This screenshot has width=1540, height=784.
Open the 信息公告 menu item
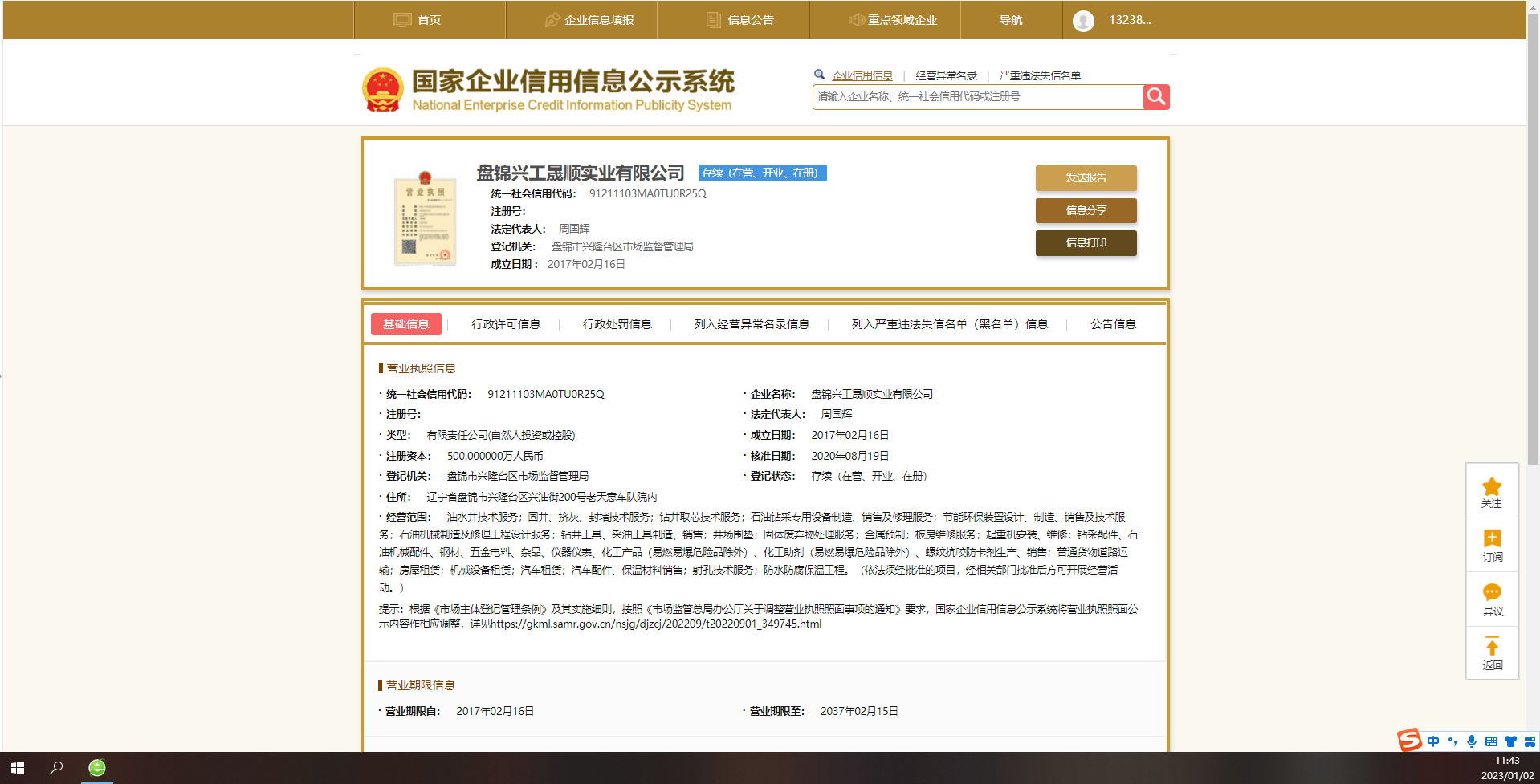[751, 20]
